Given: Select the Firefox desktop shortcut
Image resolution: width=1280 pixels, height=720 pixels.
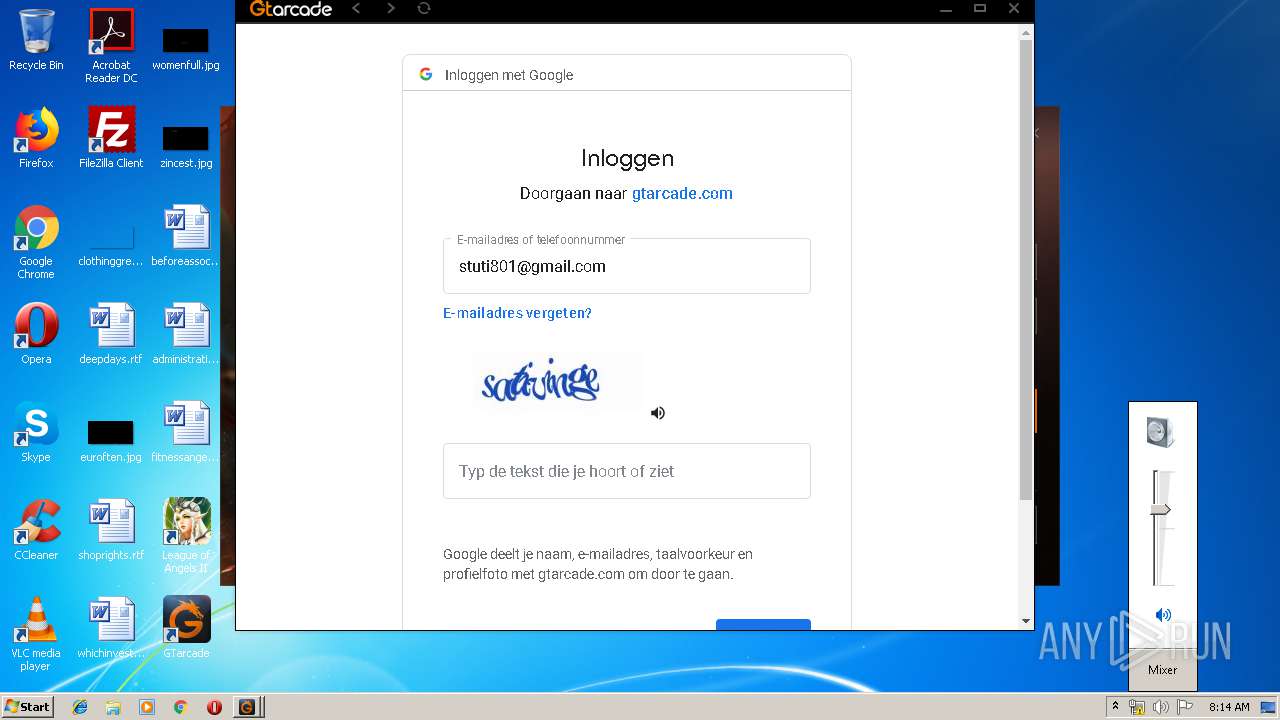Looking at the screenshot, I should pos(36,138).
